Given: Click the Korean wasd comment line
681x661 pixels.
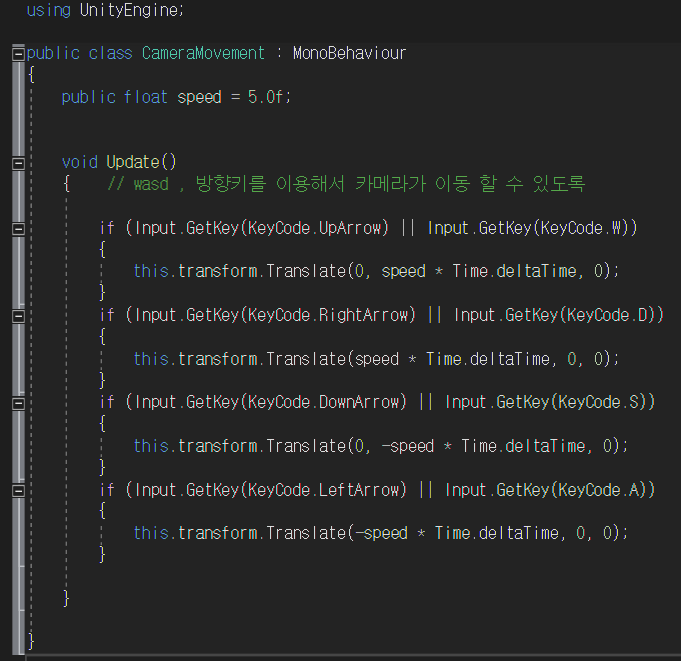Looking at the screenshot, I should [345, 184].
